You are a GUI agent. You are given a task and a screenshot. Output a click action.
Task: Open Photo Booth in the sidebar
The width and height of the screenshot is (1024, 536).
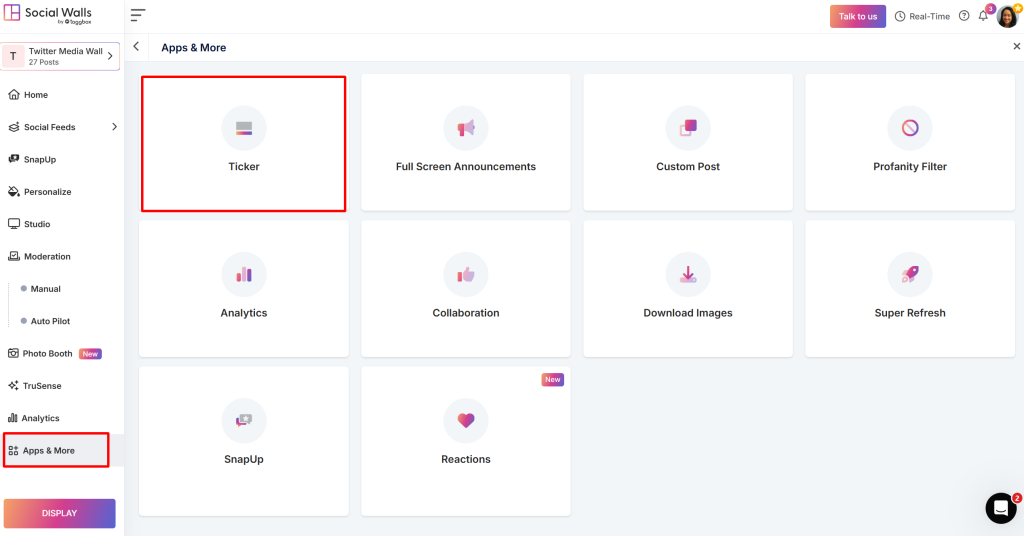tap(47, 353)
